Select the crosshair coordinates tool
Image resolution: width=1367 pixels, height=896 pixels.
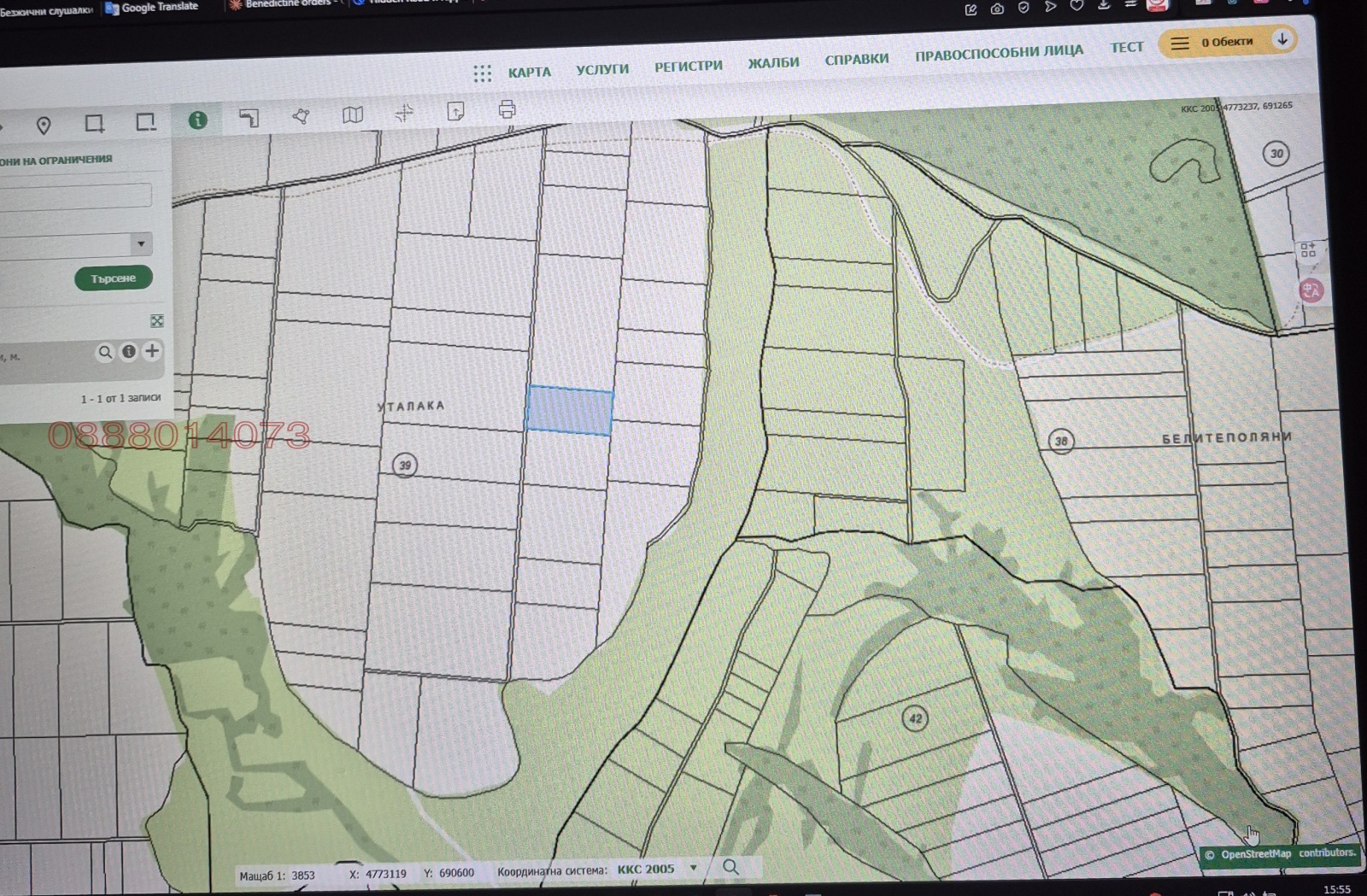coord(404,113)
